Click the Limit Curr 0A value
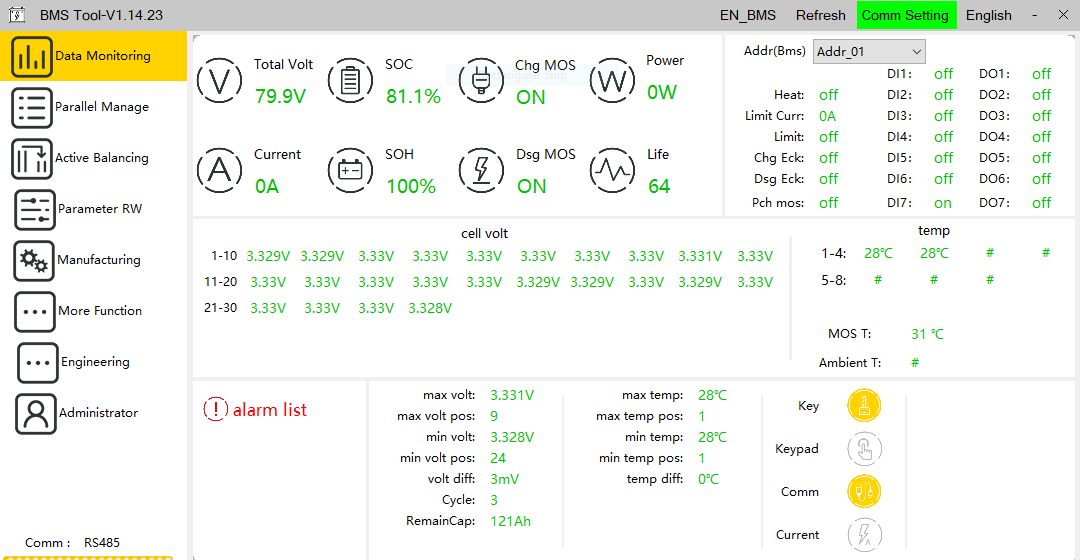The image size is (1080, 560). (827, 116)
